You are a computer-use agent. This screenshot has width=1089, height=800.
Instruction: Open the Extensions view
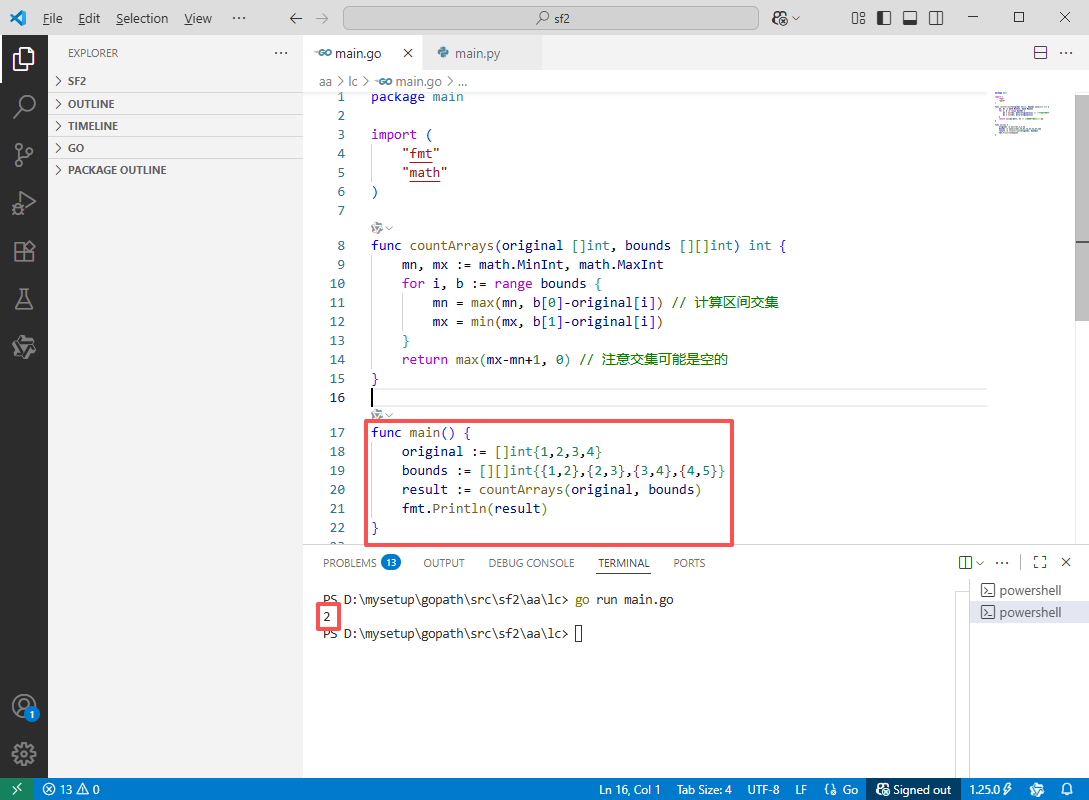(24, 251)
